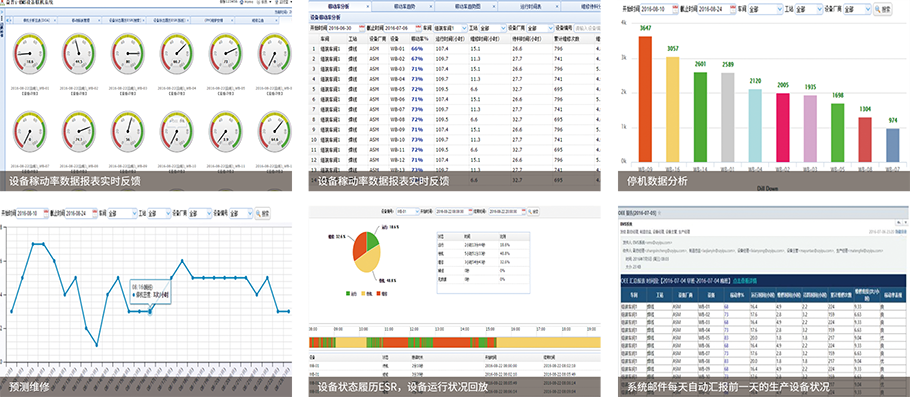910x397 pixels.
Task: Expand workshop dropdown showing 组装车间1
Action: tap(451, 27)
